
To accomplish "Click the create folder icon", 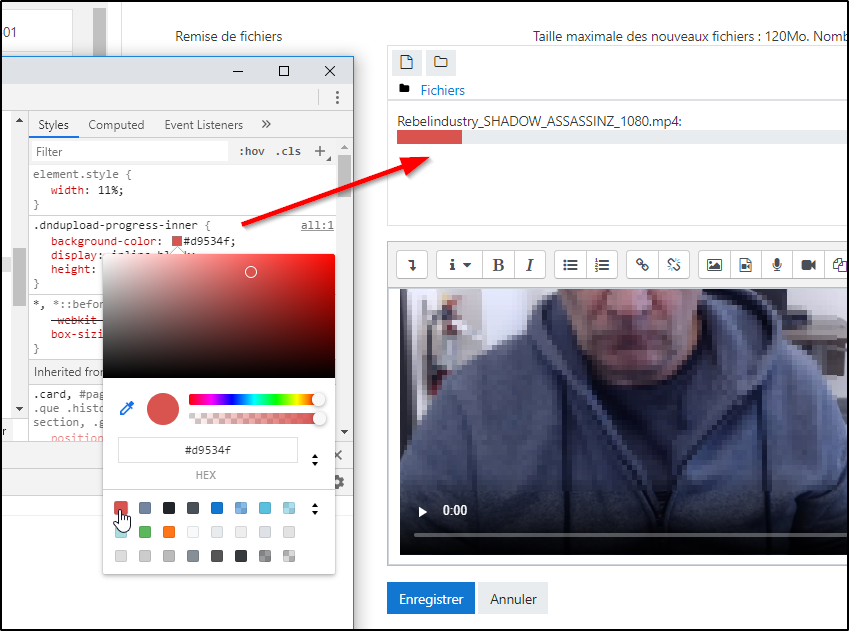I will click(x=440, y=62).
